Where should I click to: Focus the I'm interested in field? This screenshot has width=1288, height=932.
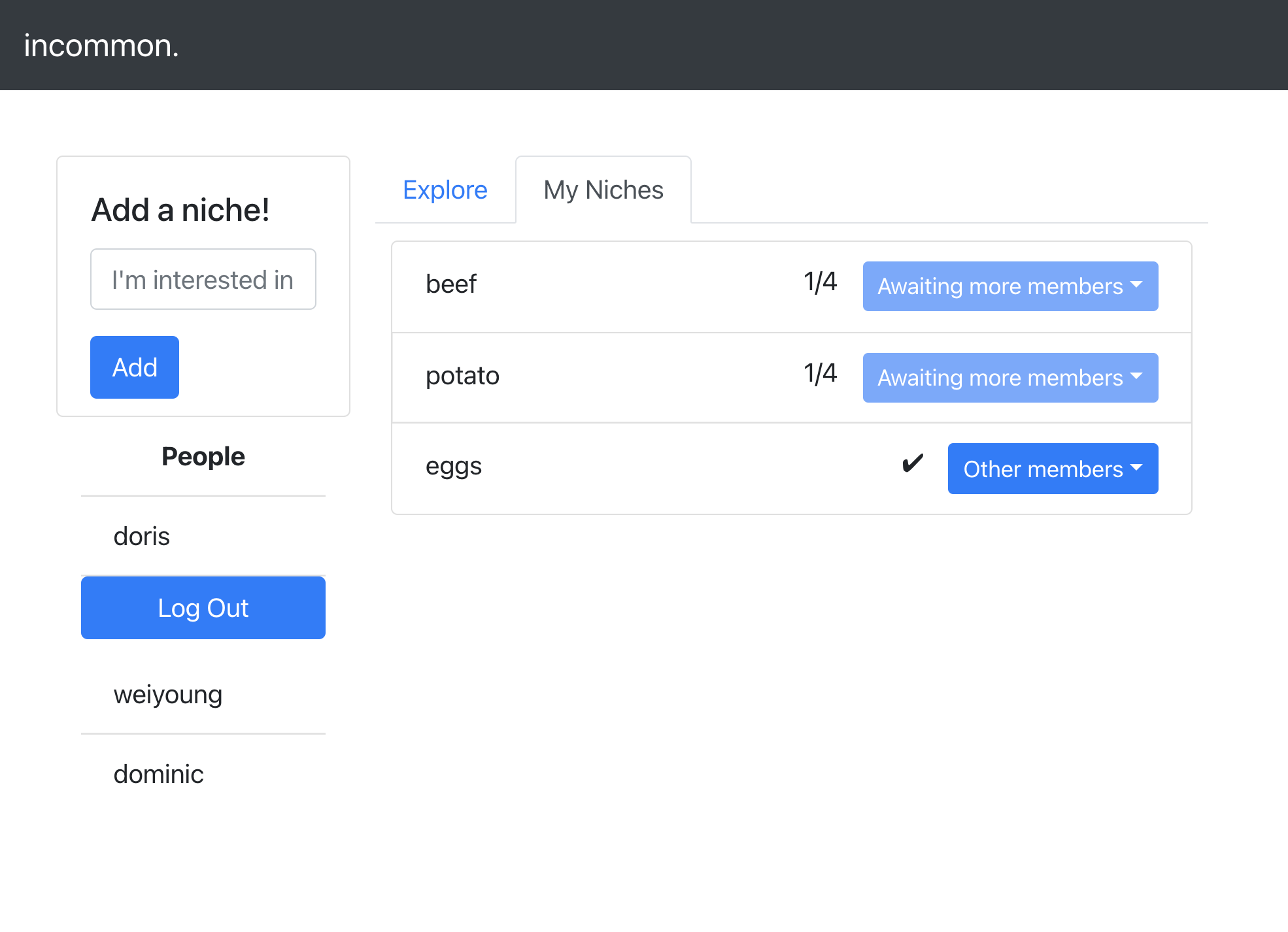tap(203, 279)
